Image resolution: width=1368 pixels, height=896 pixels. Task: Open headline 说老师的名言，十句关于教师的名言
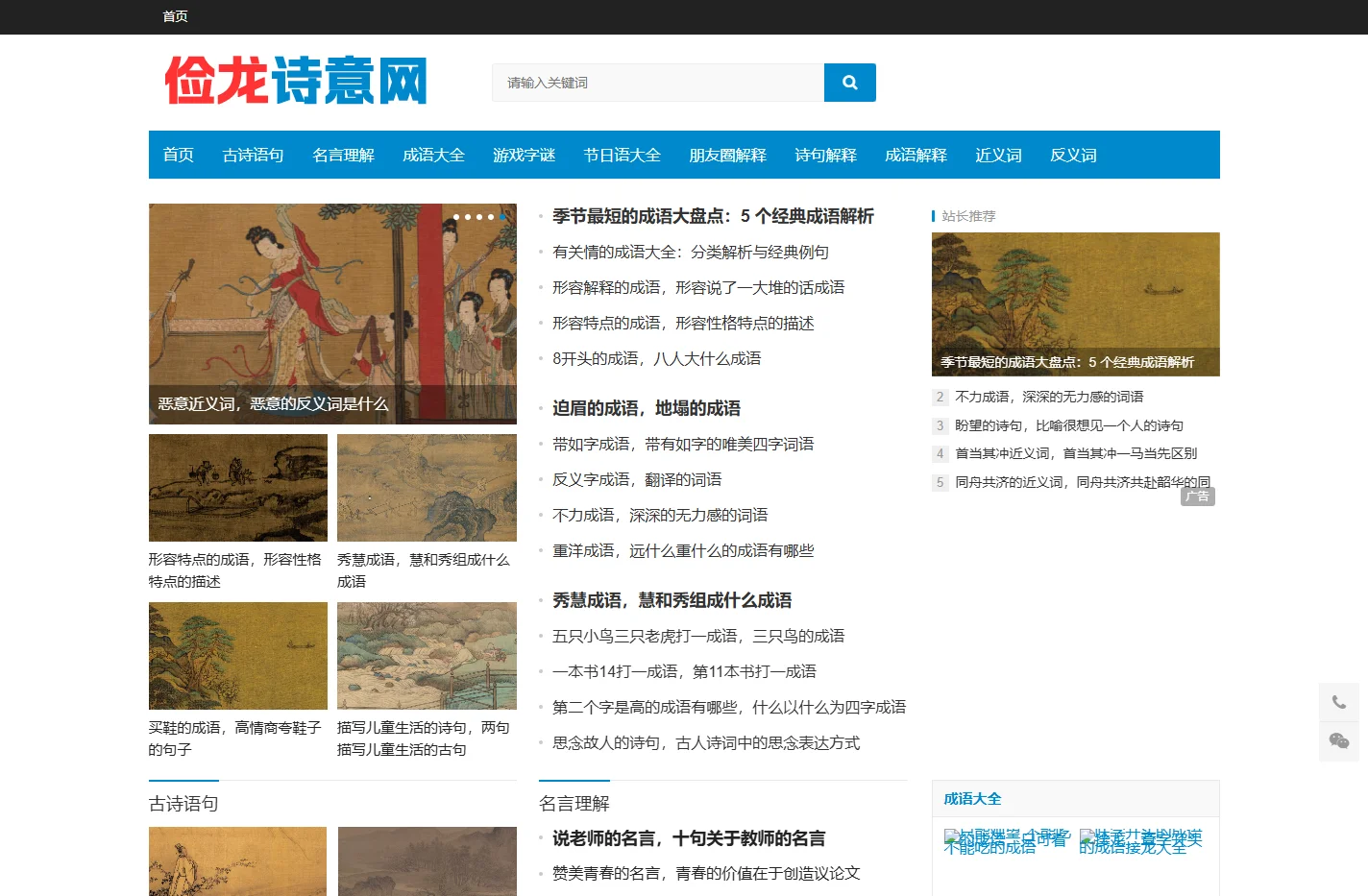[x=689, y=838]
